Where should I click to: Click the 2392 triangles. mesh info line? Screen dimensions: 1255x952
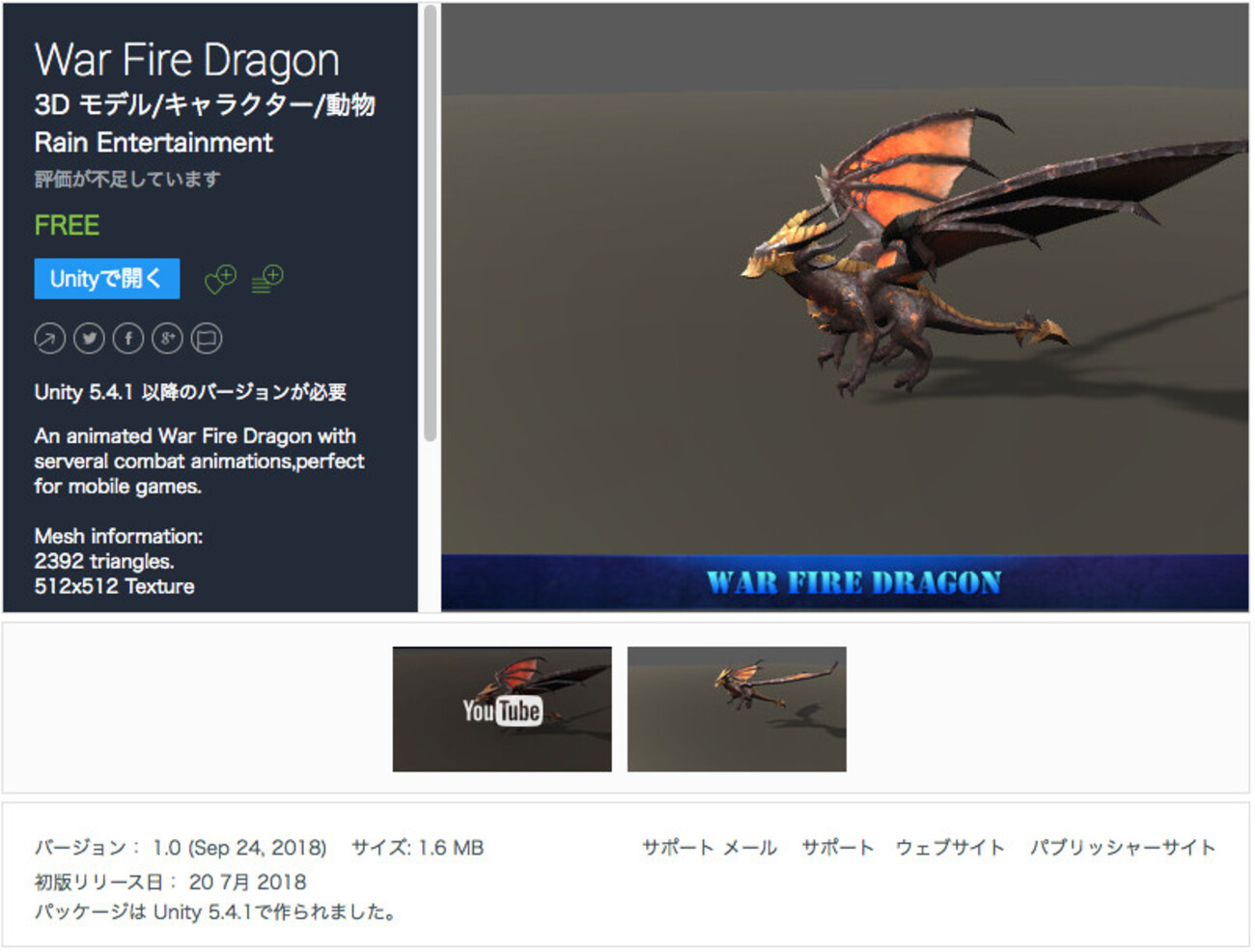[104, 561]
